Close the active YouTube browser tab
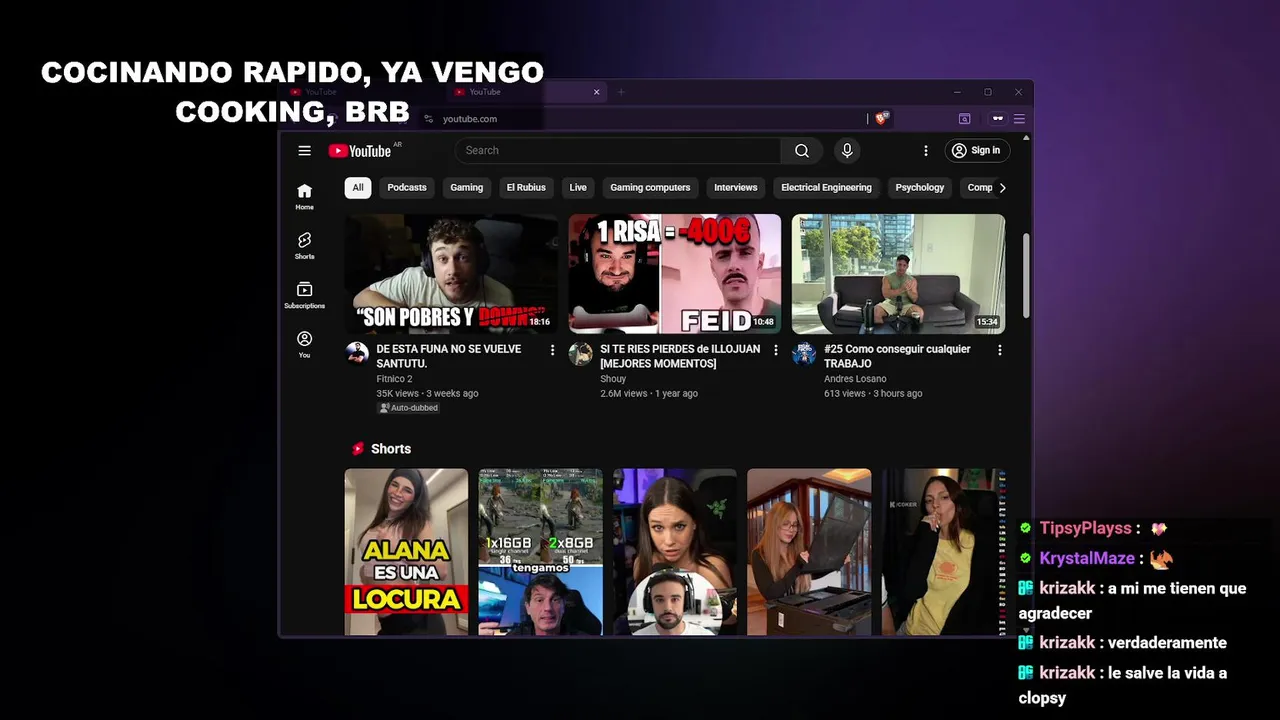Image resolution: width=1280 pixels, height=720 pixels. point(597,92)
